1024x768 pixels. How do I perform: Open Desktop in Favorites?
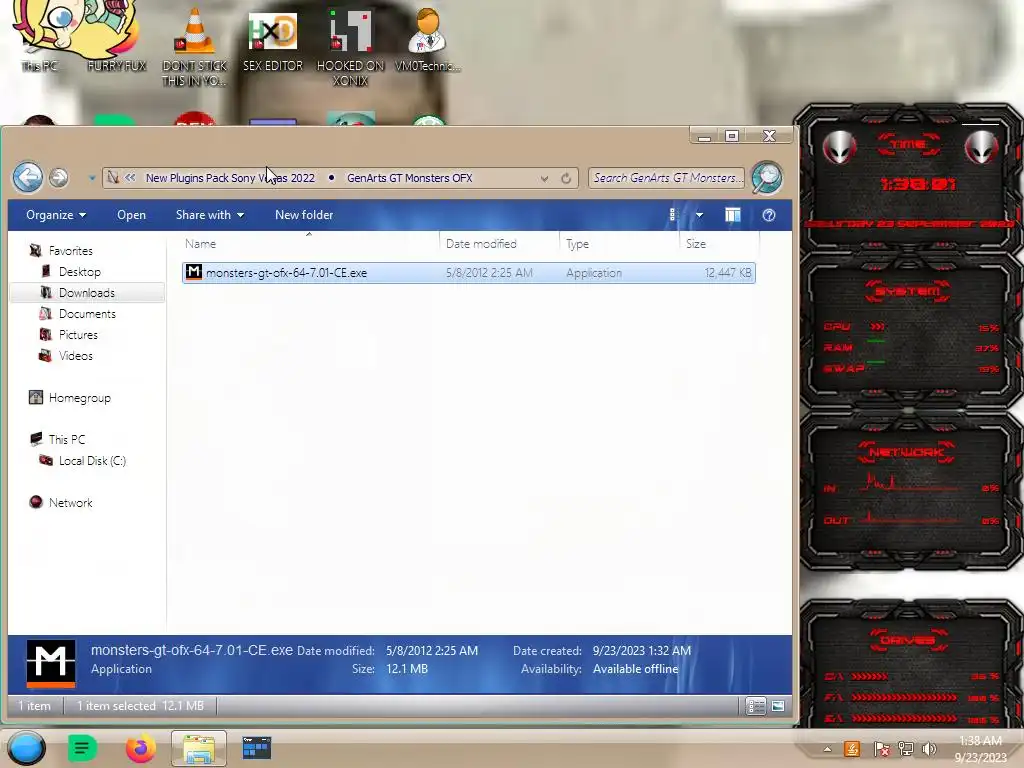(79, 272)
